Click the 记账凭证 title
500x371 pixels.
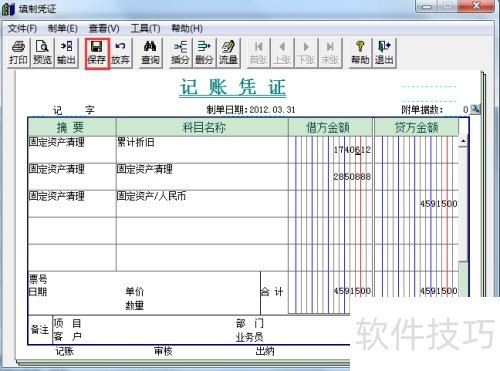coord(233,87)
